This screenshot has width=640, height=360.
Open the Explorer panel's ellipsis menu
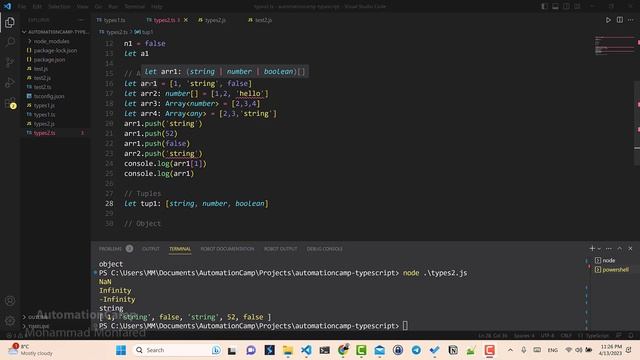tap(81, 20)
